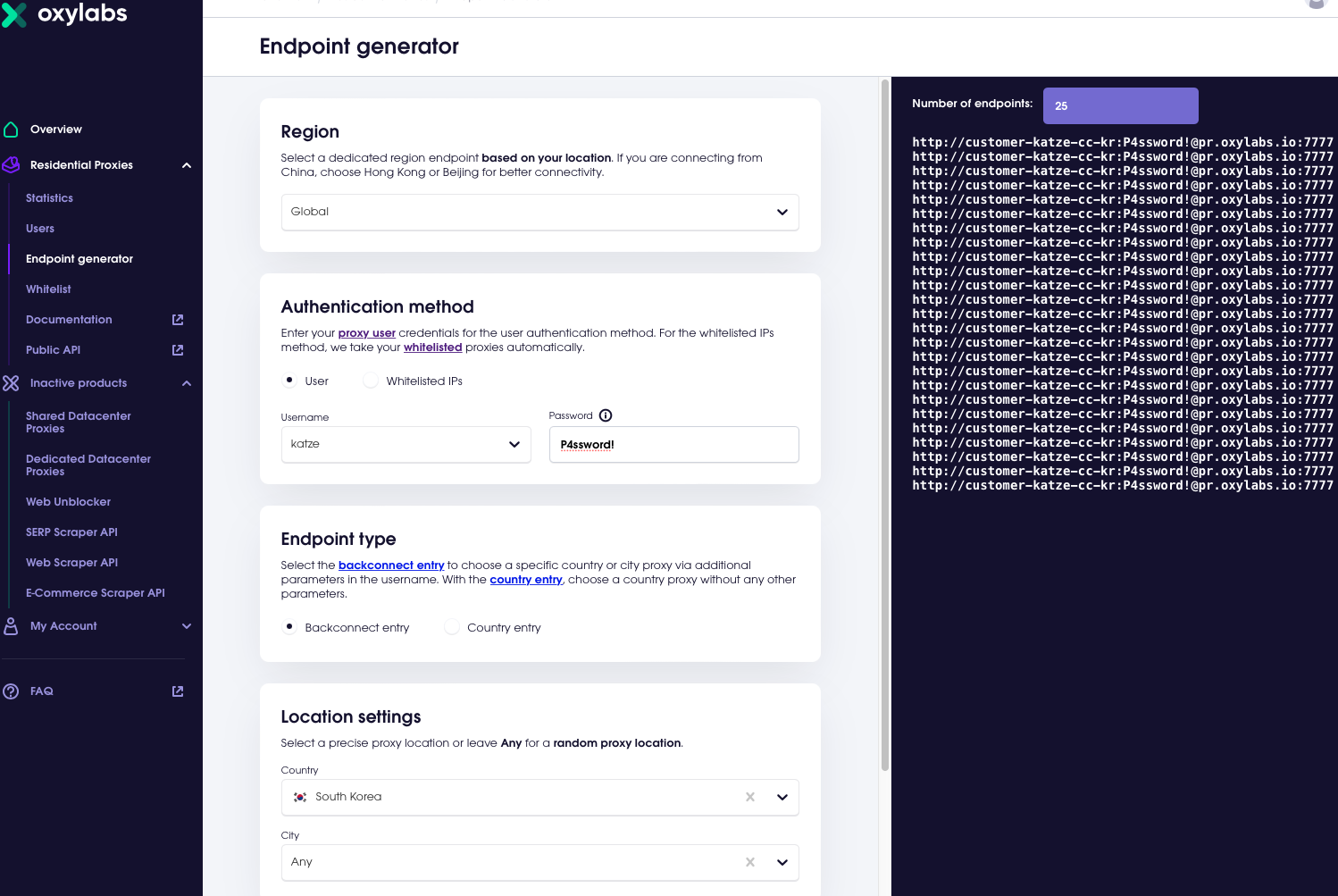Expand the My Account section
Image resolution: width=1338 pixels, height=896 pixels.
pos(187,626)
